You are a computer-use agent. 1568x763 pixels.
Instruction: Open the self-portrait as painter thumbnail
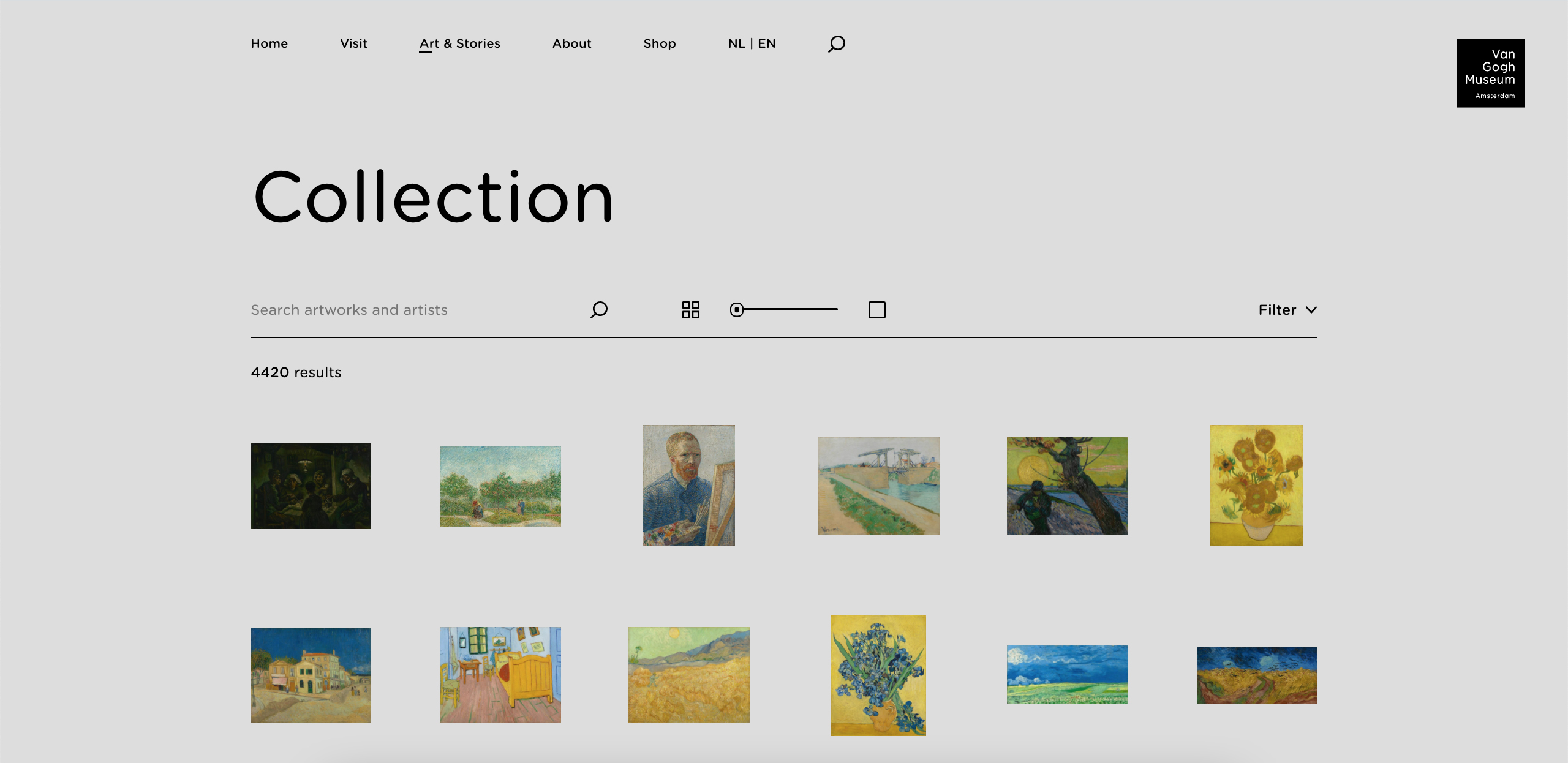point(689,486)
